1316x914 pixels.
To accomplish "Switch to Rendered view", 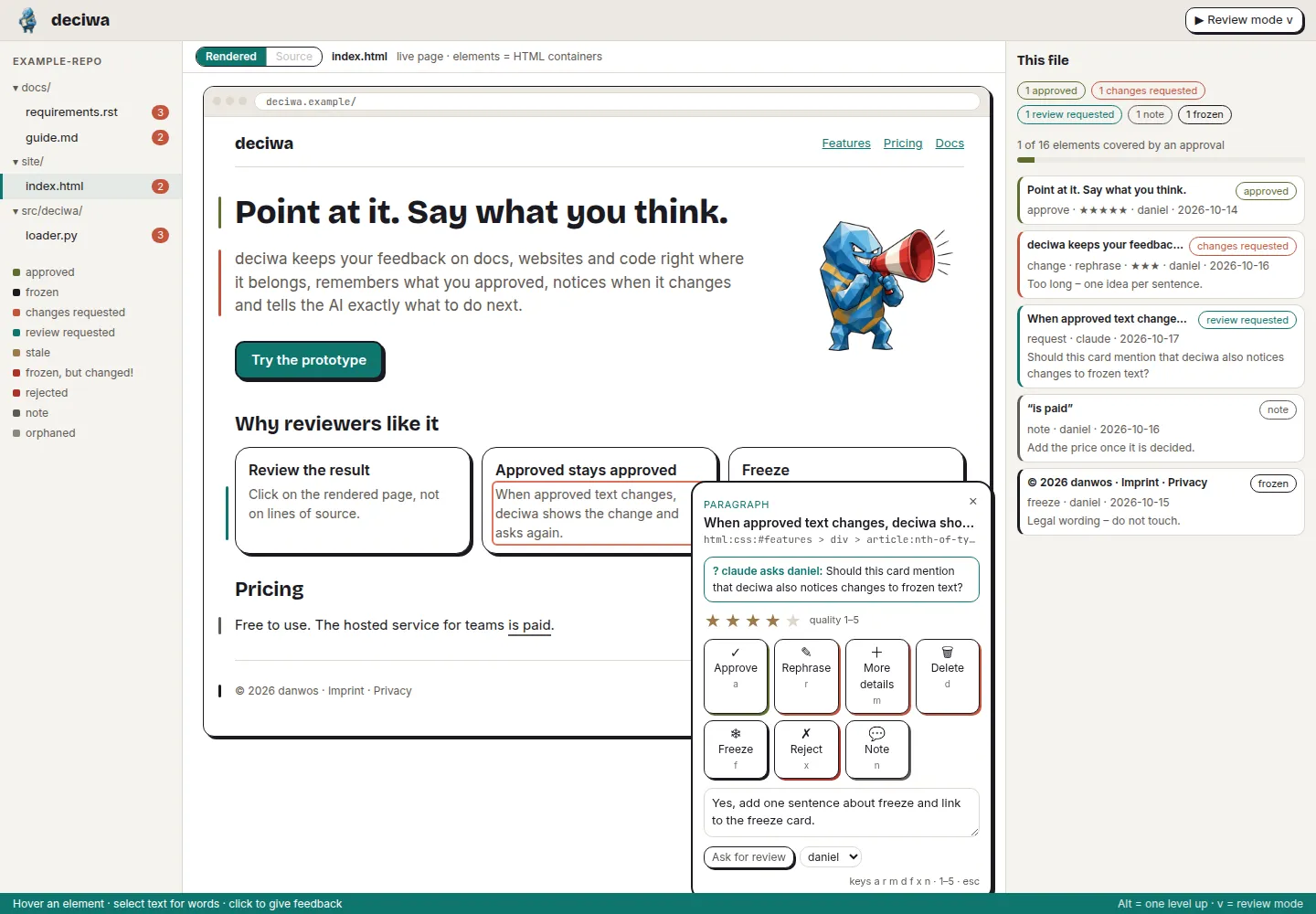I will click(231, 57).
